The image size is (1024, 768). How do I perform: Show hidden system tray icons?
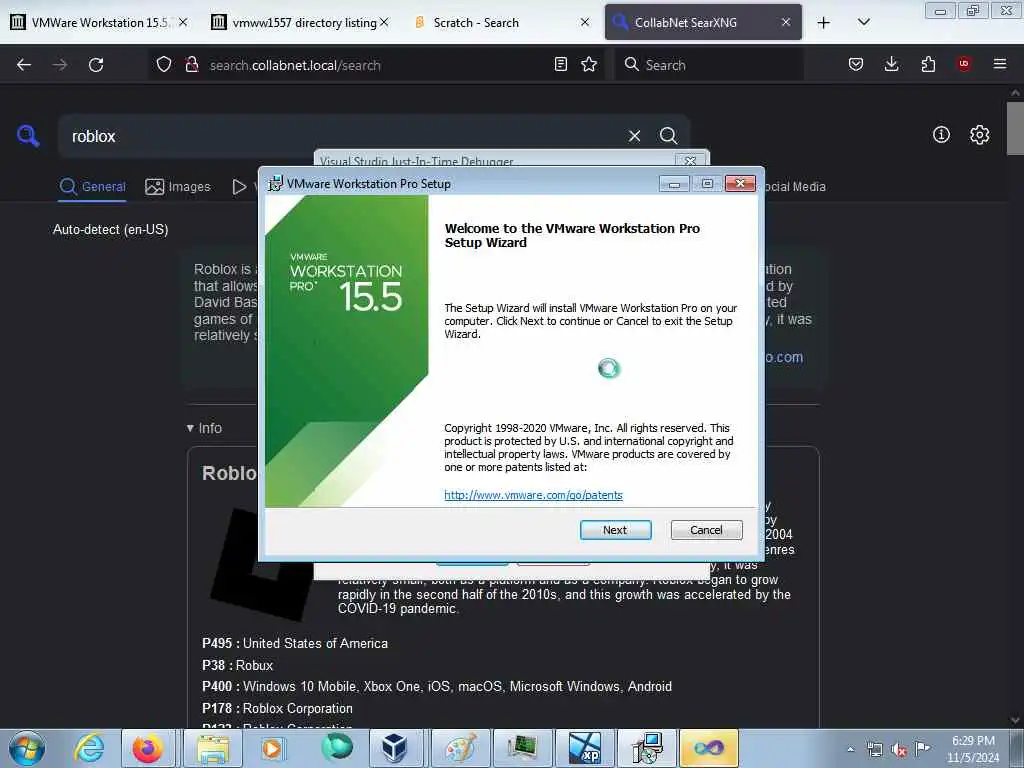coord(850,749)
